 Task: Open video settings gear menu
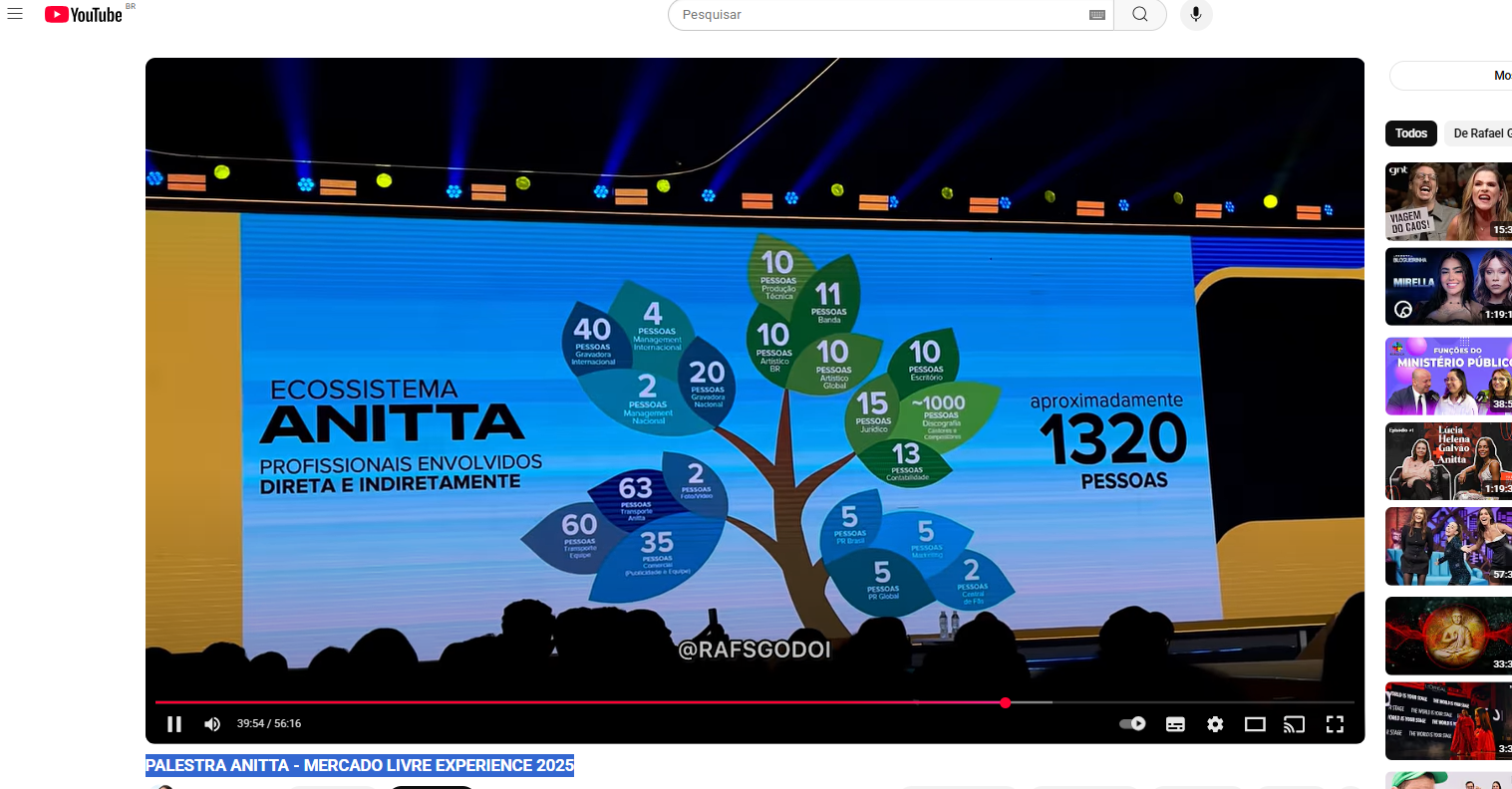pyautogui.click(x=1215, y=724)
